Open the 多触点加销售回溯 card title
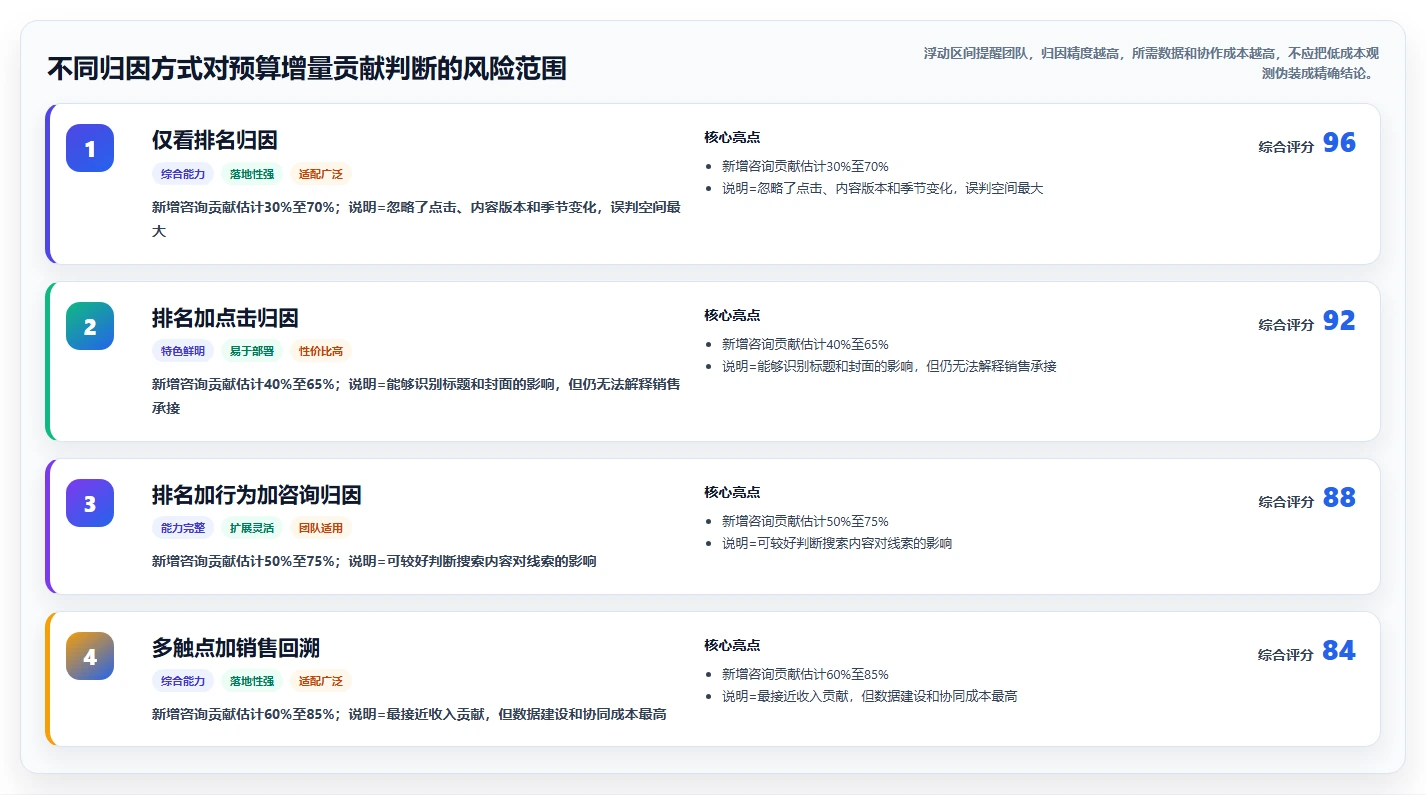 pos(236,648)
